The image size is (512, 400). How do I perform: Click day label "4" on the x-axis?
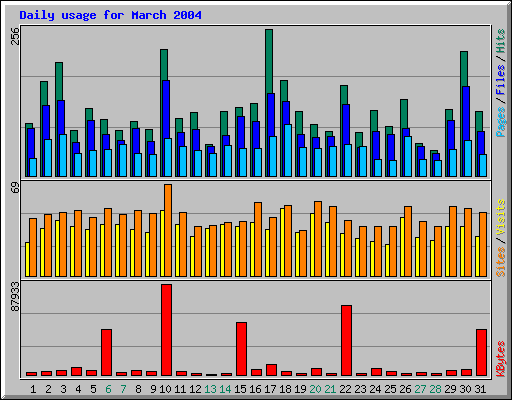pyautogui.click(x=78, y=389)
